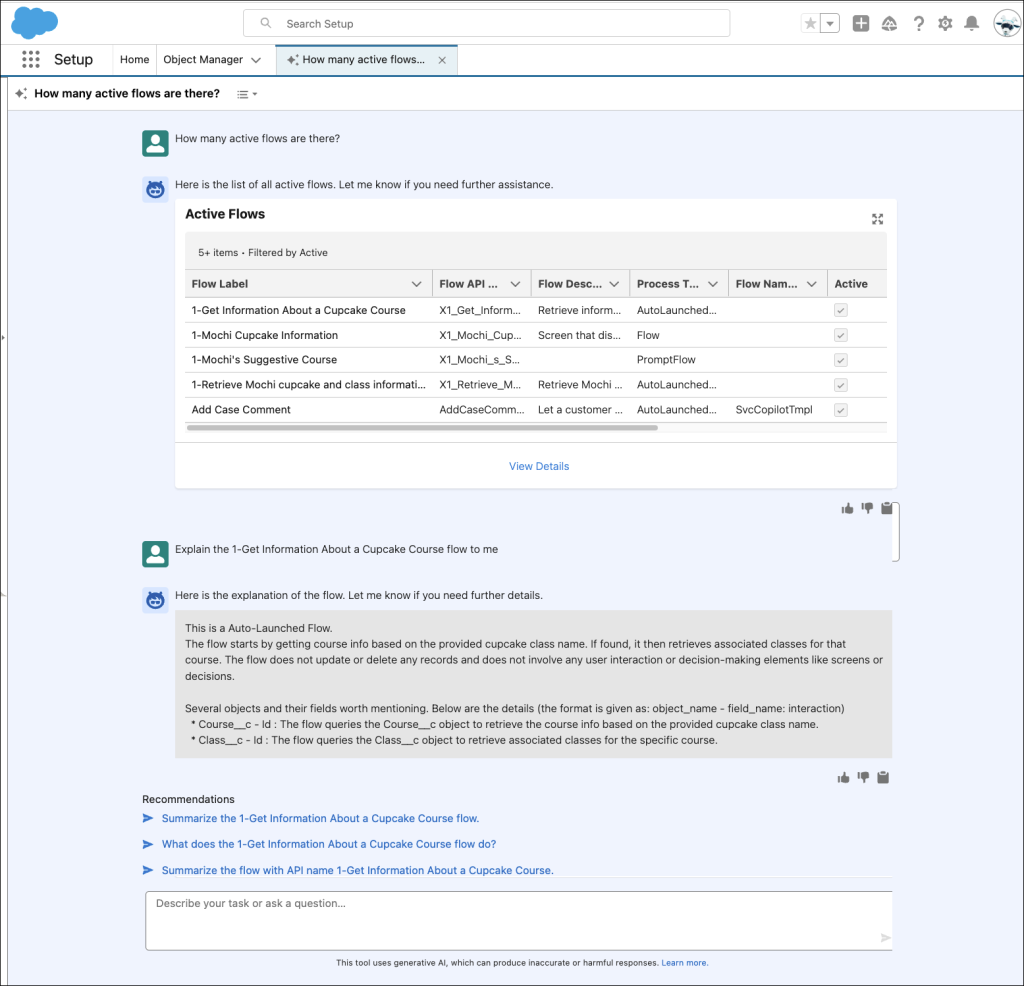Viewport: 1024px width, 986px height.
Task: Toggle Active checkbox for 1-Mochi Cupcake Information
Action: tap(840, 335)
